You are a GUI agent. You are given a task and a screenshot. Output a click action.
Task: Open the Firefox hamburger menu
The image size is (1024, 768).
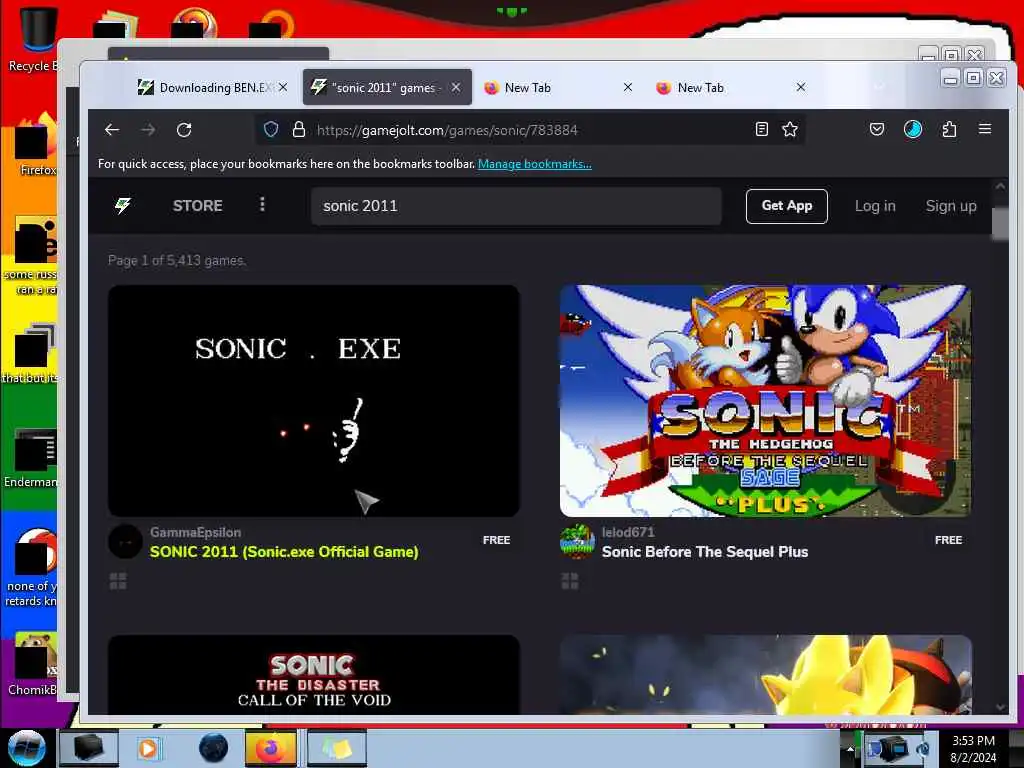[x=985, y=129]
